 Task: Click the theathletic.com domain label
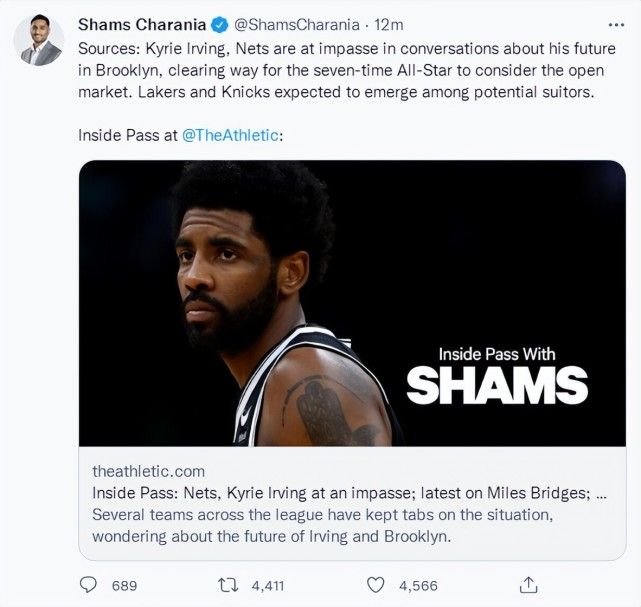pyautogui.click(x=142, y=472)
